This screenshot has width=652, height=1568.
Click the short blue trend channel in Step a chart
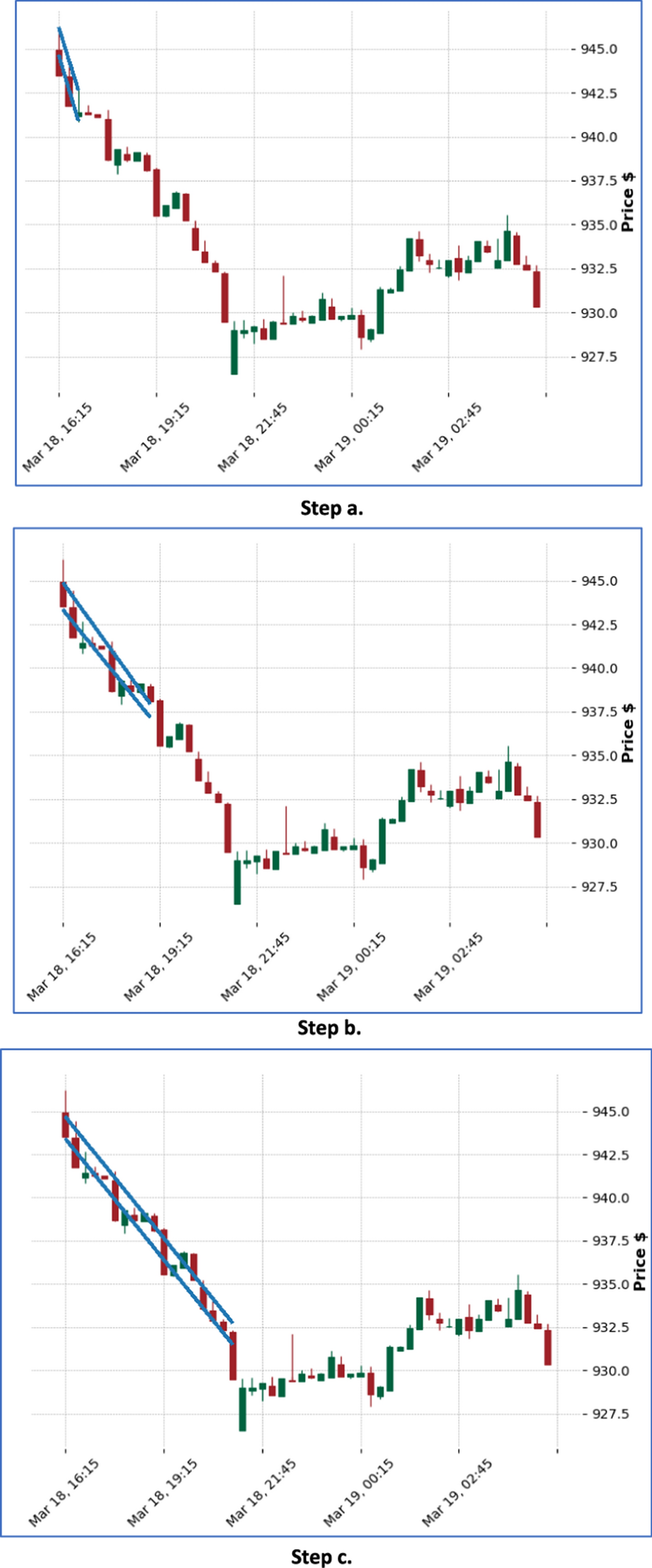coord(68,73)
